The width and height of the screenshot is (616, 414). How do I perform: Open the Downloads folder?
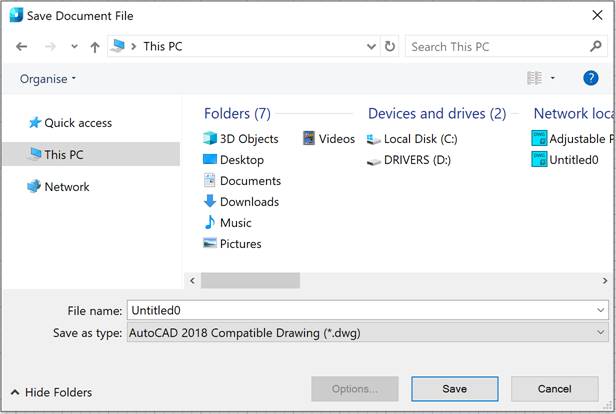248,202
